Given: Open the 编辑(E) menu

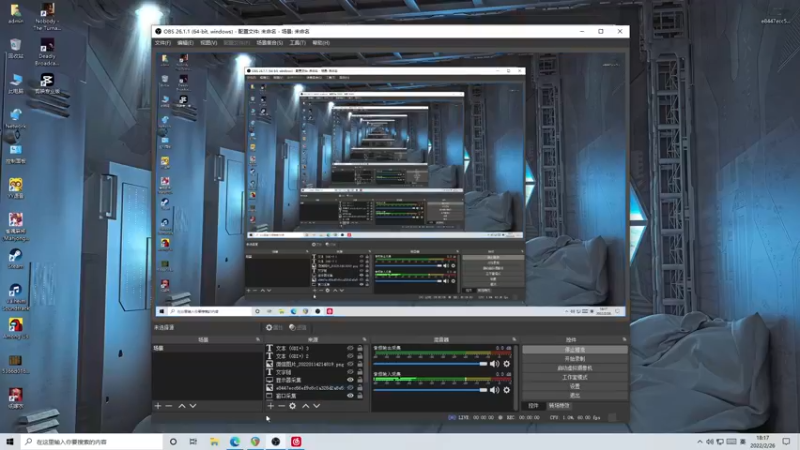Looking at the screenshot, I should (185, 43).
